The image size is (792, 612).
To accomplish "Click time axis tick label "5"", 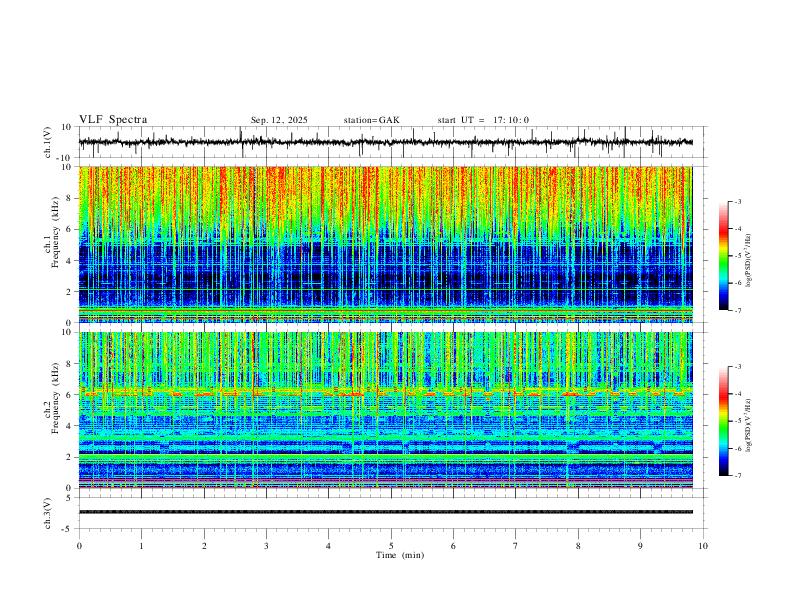I will coord(391,546).
